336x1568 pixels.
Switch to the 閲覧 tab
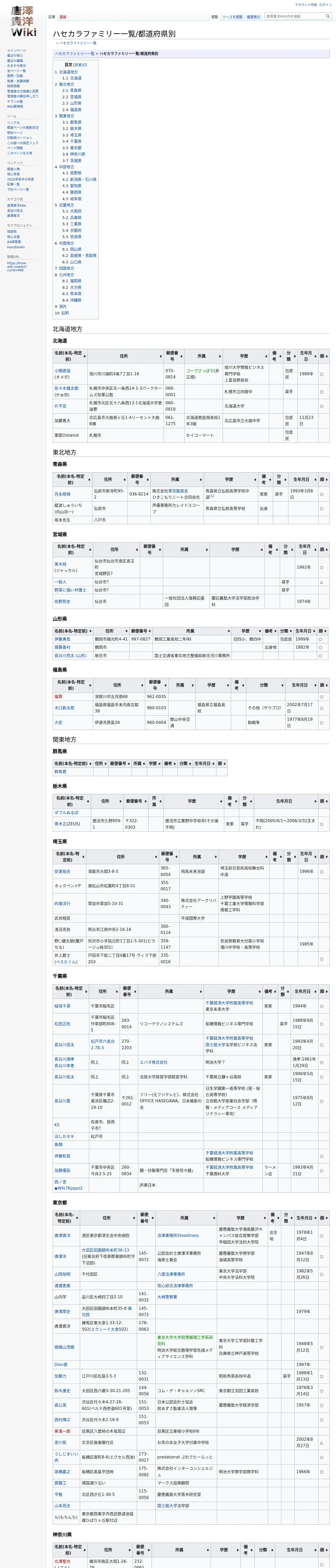[x=215, y=17]
